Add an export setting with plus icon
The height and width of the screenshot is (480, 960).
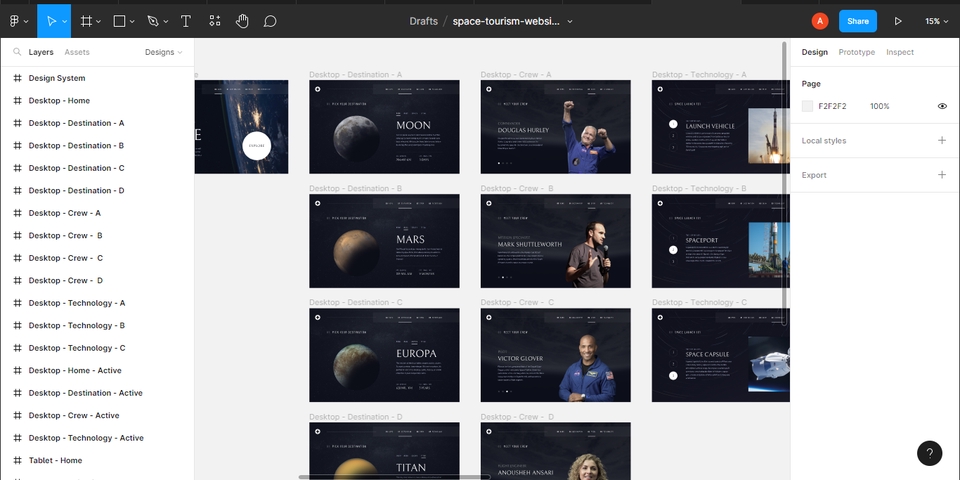942,174
